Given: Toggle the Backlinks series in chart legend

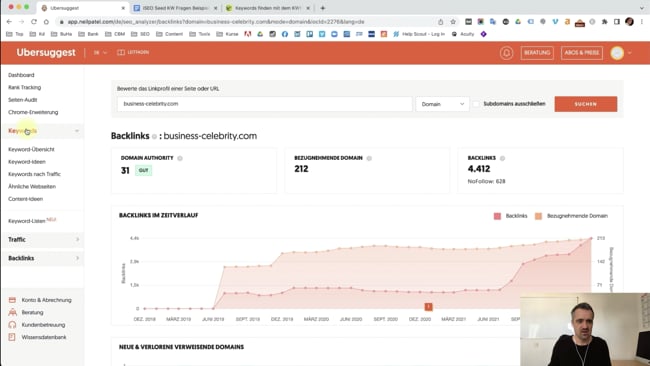Looking at the screenshot, I should point(510,216).
